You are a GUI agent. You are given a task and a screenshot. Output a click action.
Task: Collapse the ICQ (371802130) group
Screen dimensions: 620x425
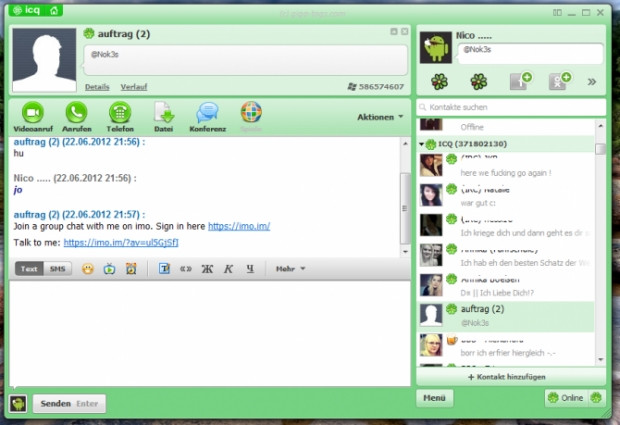click(x=422, y=144)
